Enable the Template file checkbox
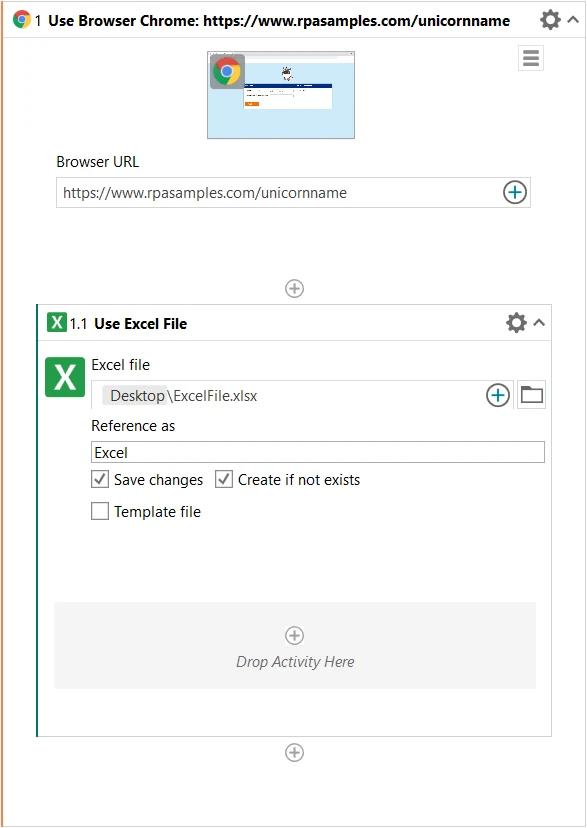This screenshot has width=587, height=828. (100, 511)
